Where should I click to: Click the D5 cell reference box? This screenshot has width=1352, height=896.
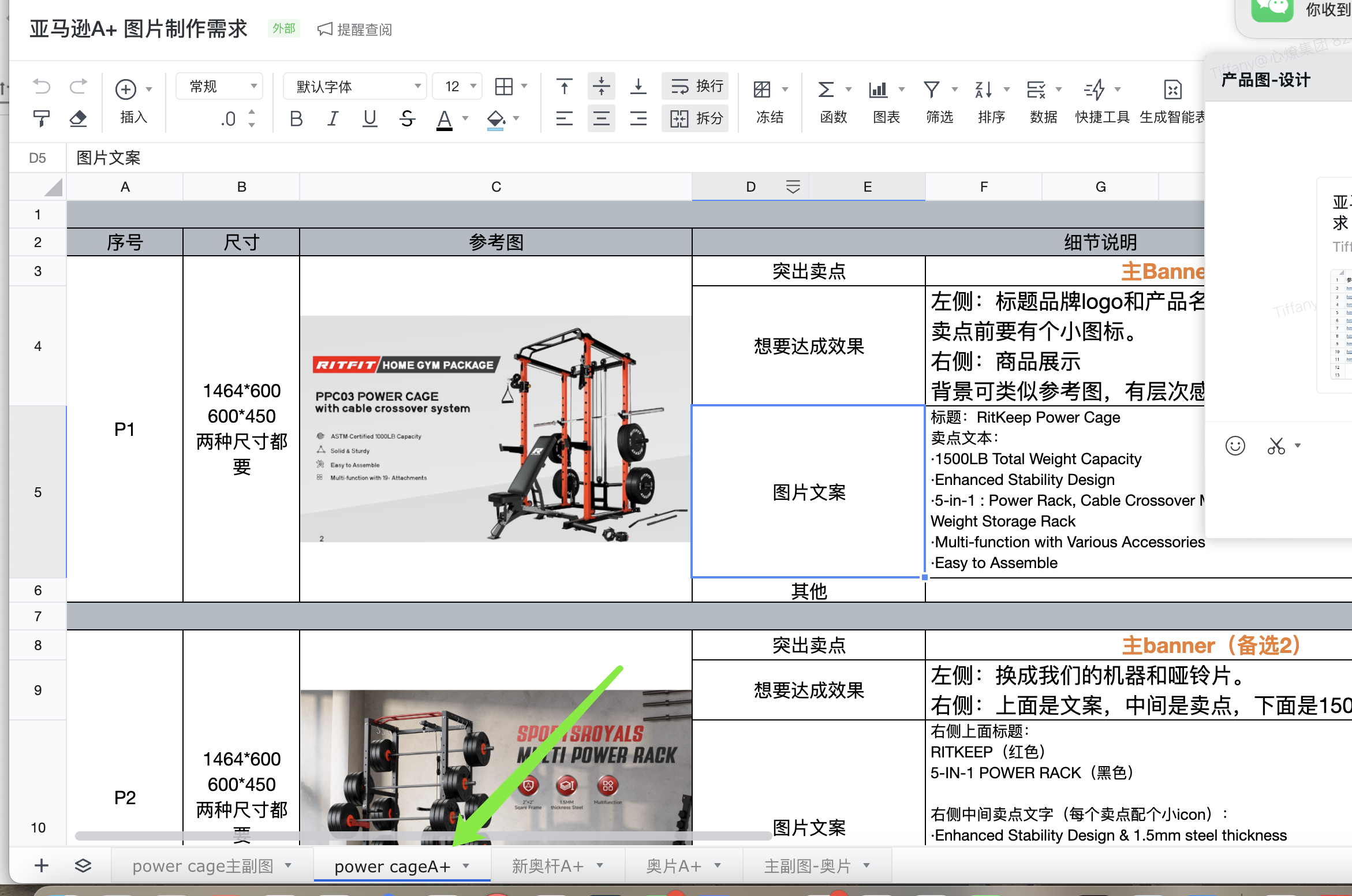coord(38,158)
